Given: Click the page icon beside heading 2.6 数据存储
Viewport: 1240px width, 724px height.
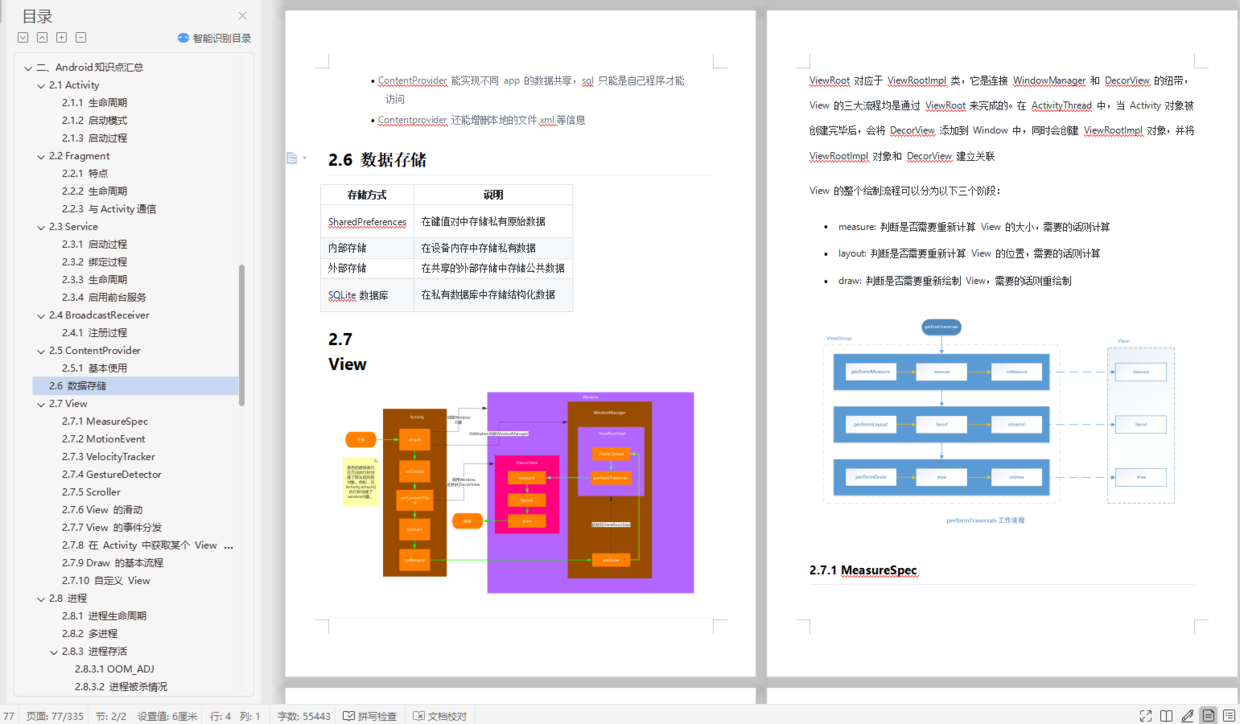Looking at the screenshot, I should click(x=292, y=158).
